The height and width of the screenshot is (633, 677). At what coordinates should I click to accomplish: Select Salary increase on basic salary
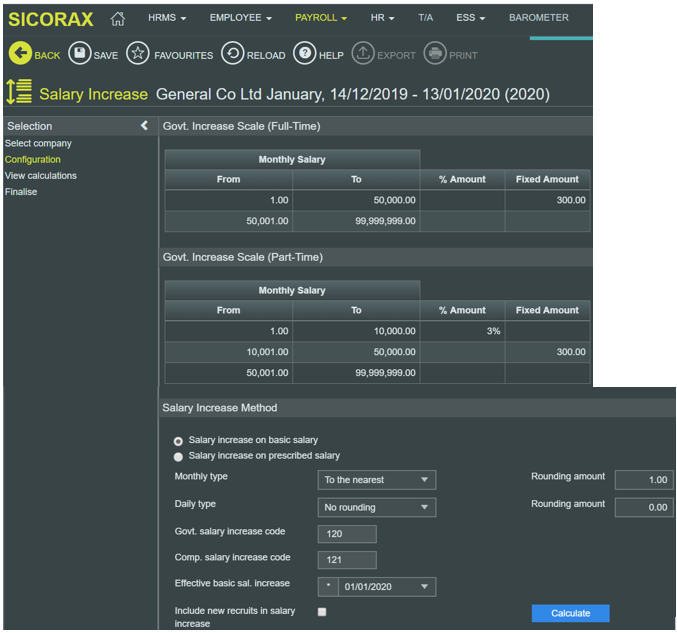coord(179,441)
